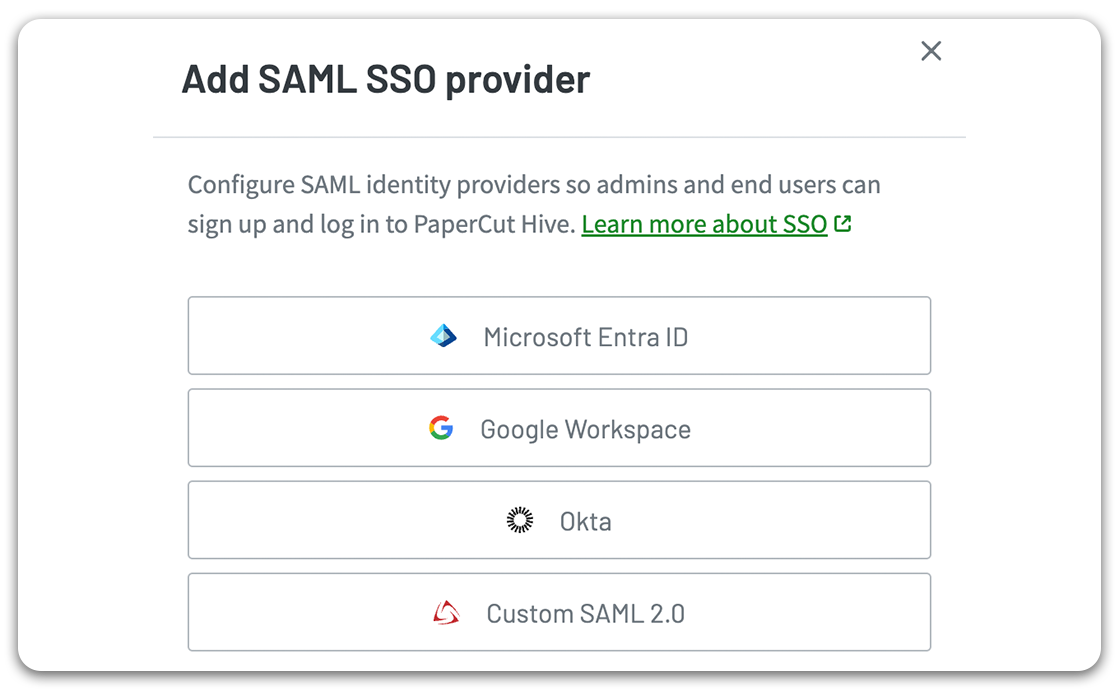
Task: Click the red Custom SAML logo icon
Action: (x=446, y=613)
